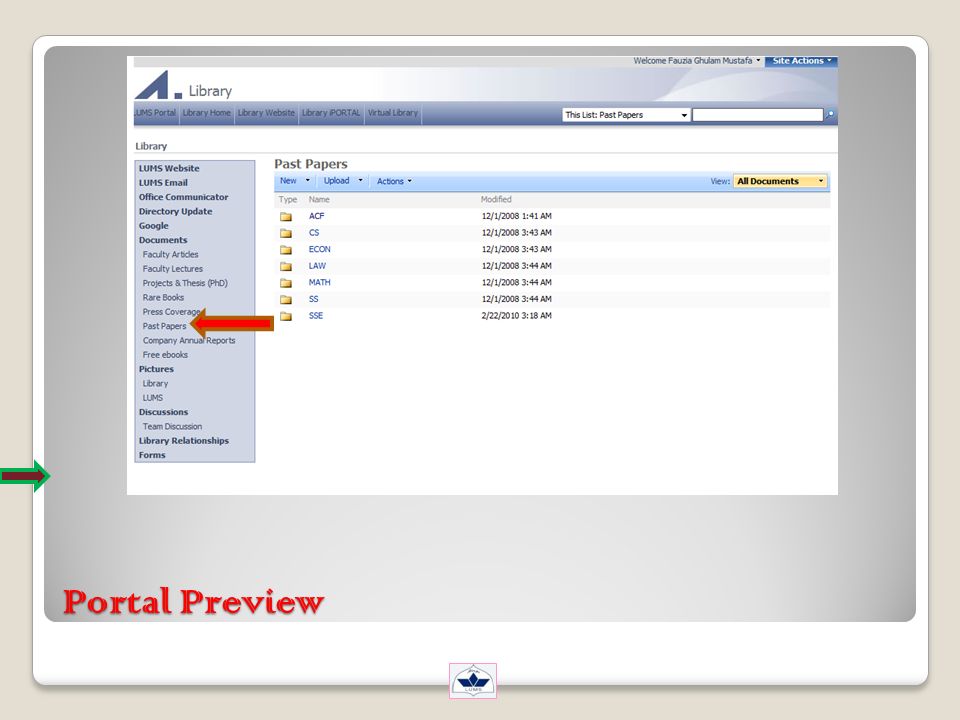960x720 pixels.
Task: Click in the search text box
Action: click(758, 115)
